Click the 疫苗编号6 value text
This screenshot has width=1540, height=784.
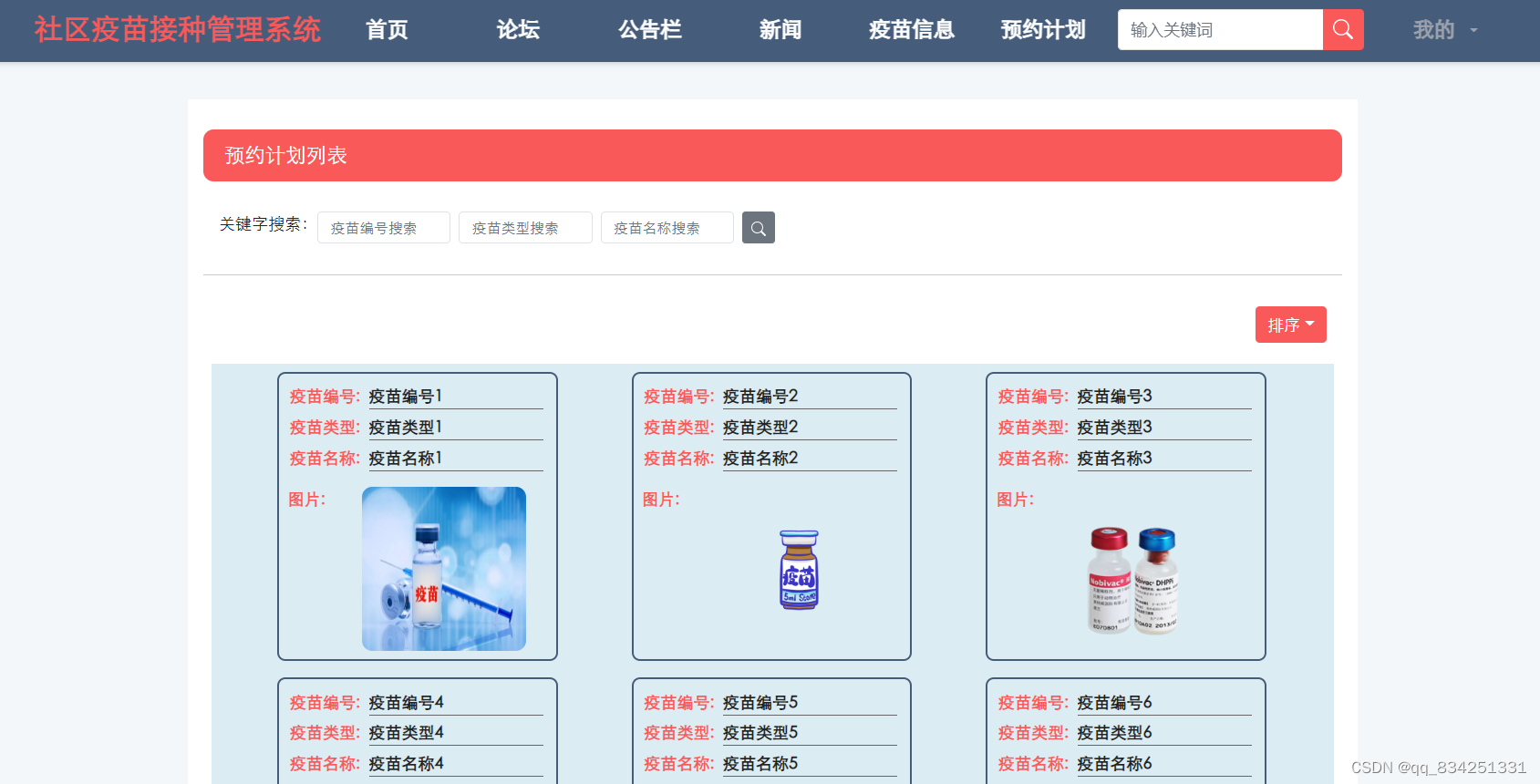(x=1114, y=703)
